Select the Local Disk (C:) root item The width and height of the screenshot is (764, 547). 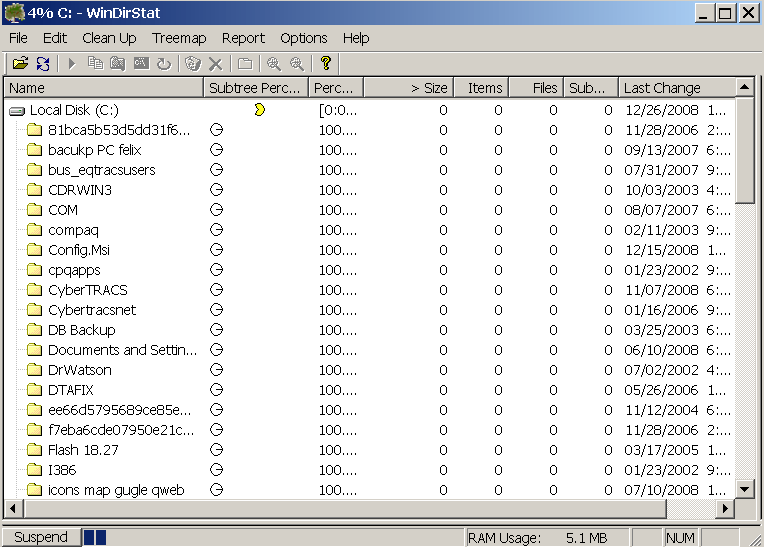pos(73,110)
